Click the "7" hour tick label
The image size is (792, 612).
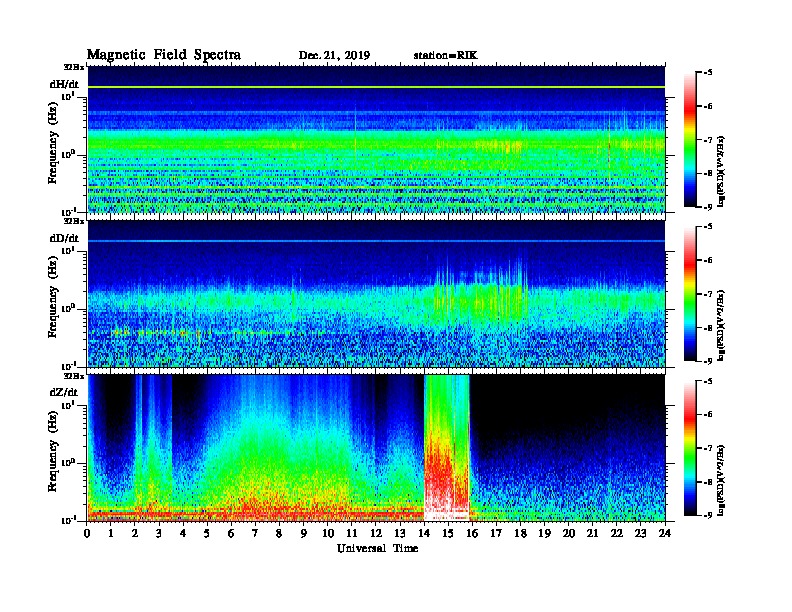(x=256, y=533)
